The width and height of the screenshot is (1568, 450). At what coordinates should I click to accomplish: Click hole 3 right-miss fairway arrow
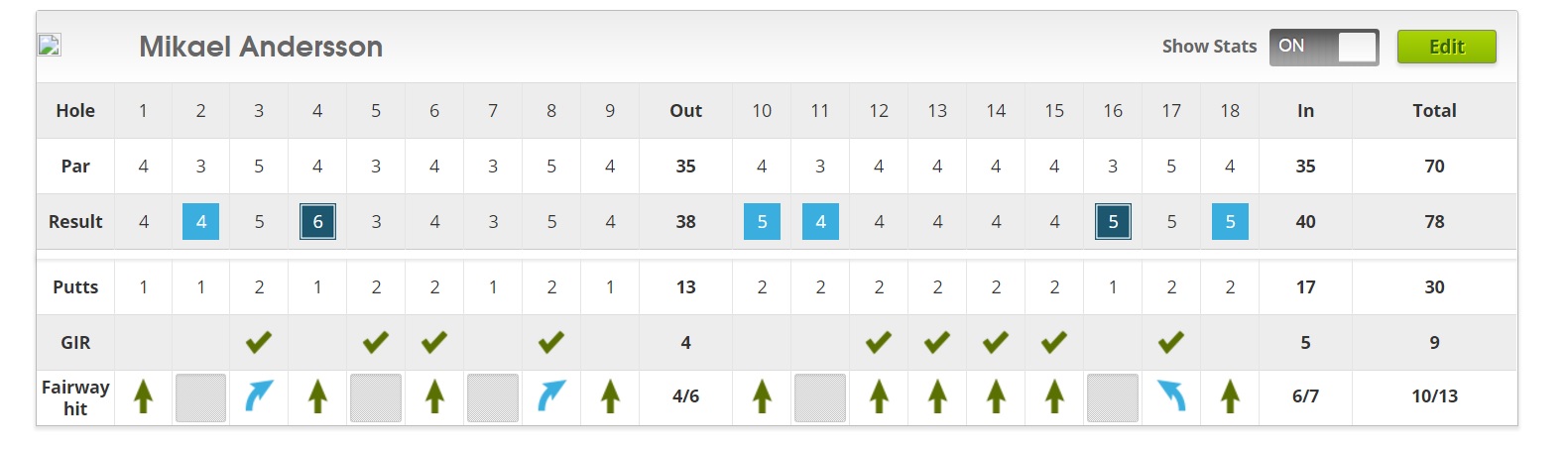[259, 395]
